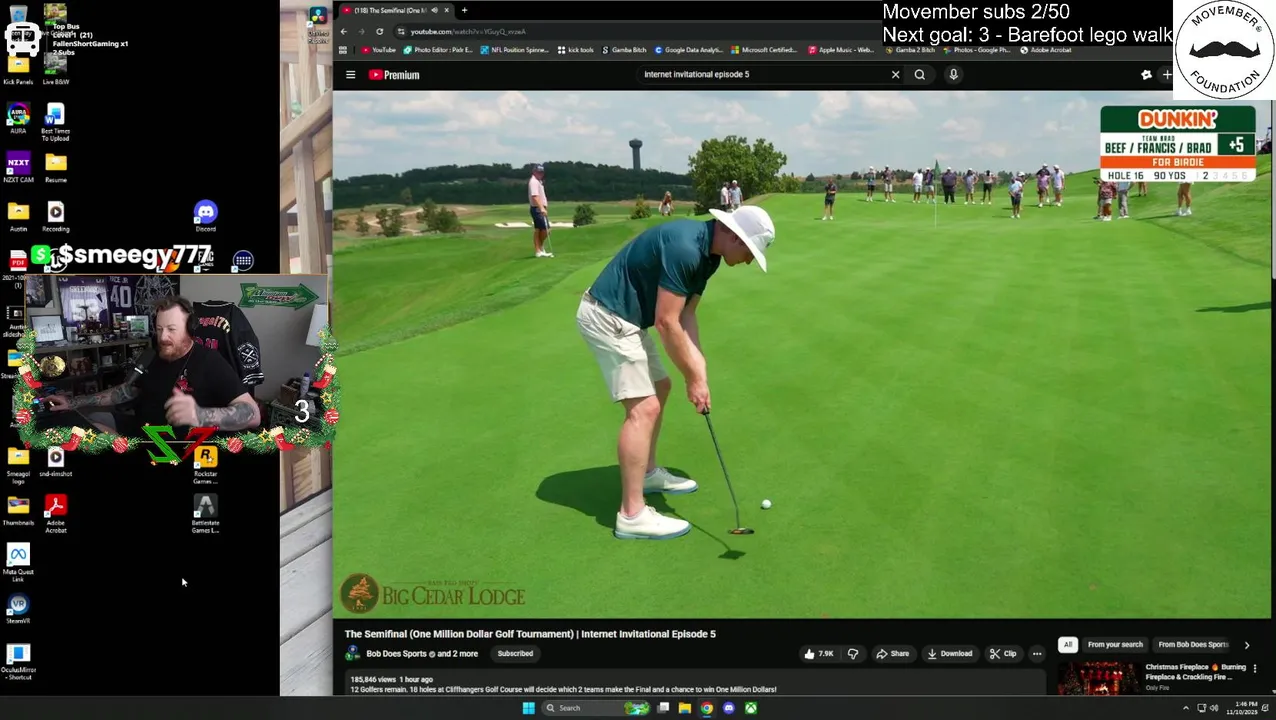Open the AURA desktop shortcut
The width and height of the screenshot is (1276, 720).
18,119
